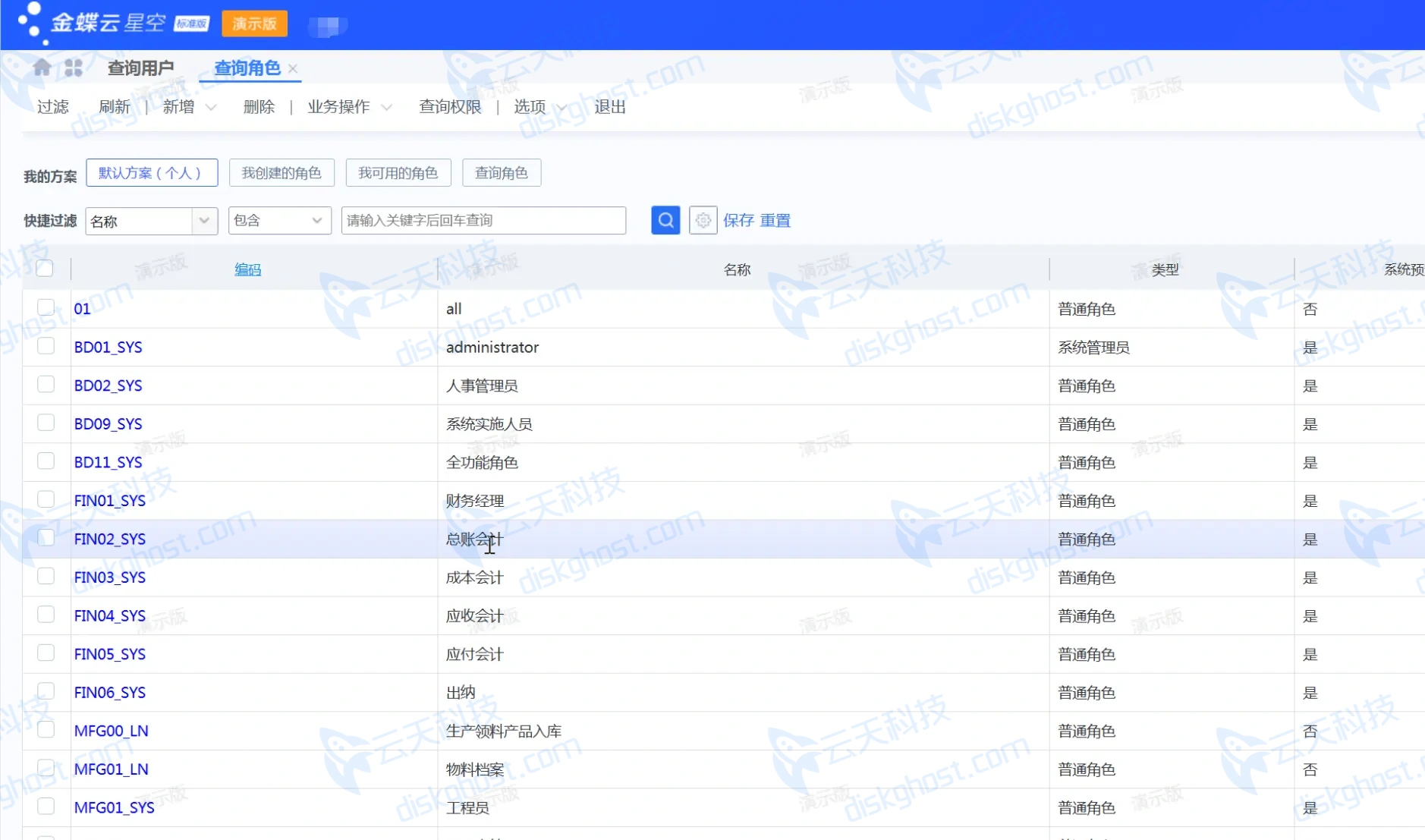Check the MFG00_LN row checkbox

tap(46, 729)
